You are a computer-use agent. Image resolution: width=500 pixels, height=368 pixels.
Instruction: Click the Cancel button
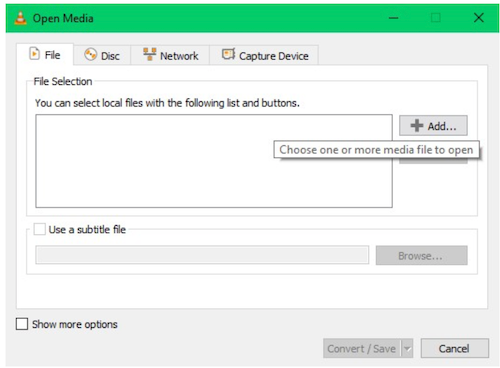click(455, 349)
